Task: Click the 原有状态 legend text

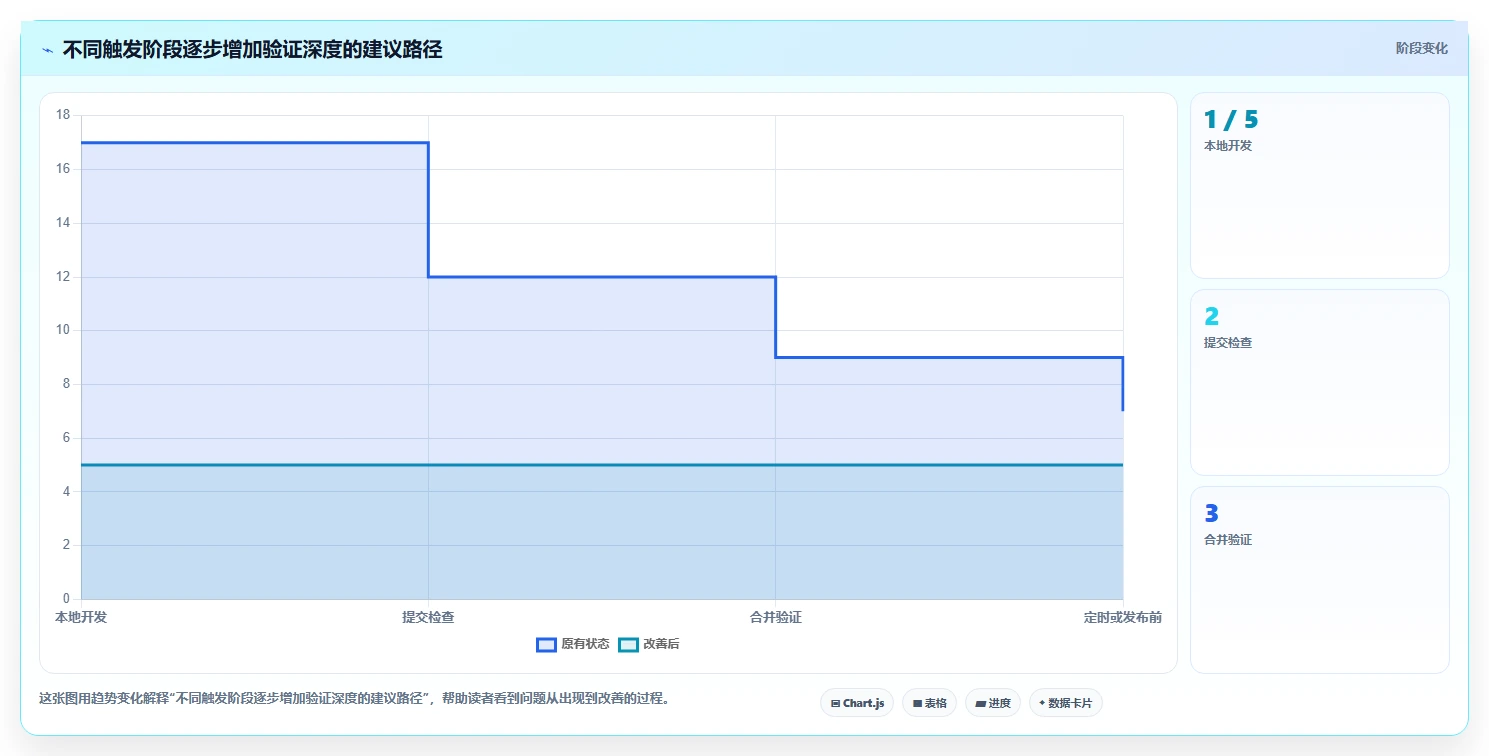Action: 585,645
